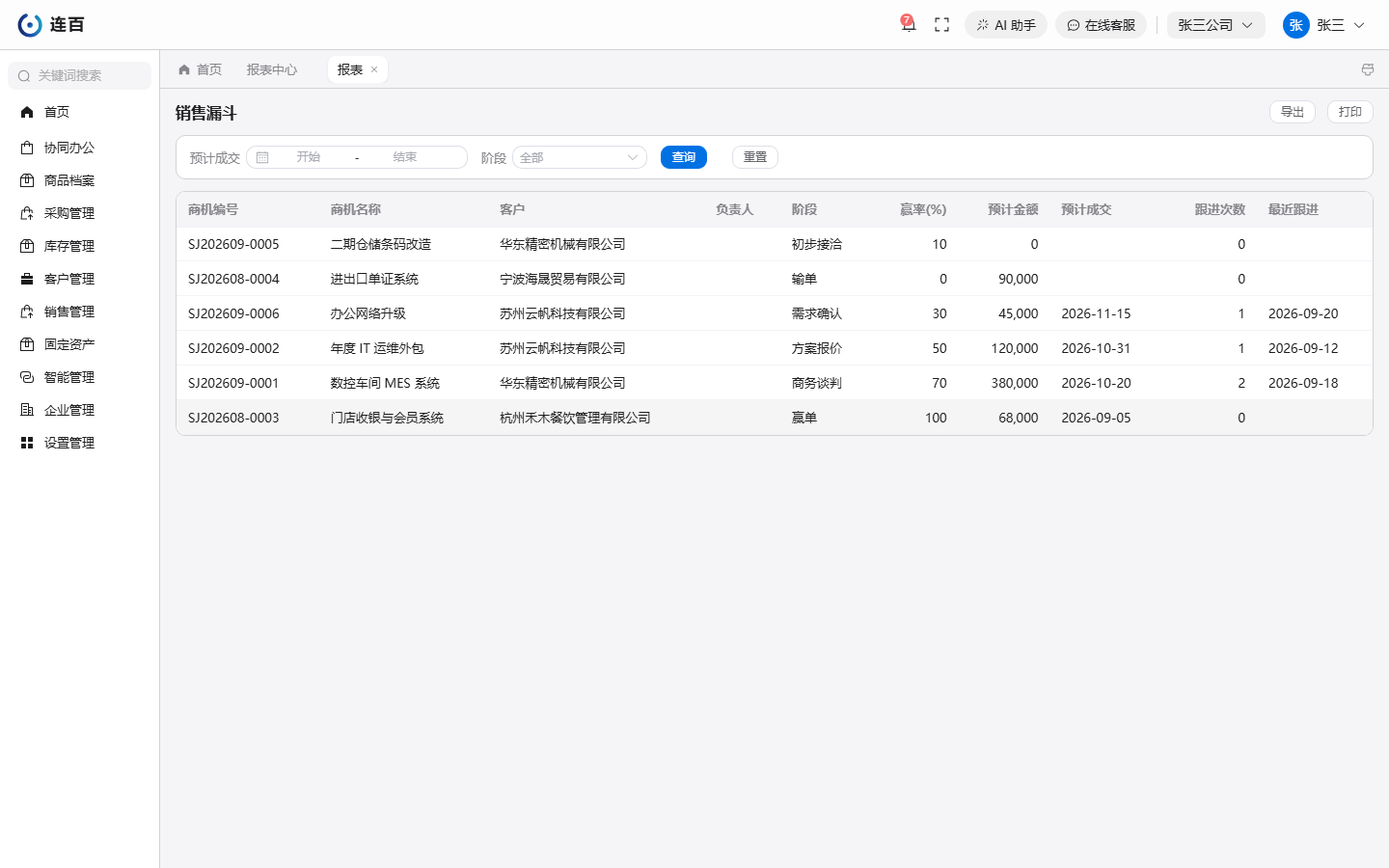This screenshot has height=868, width=1389.
Task: Open 在线客服 support chat
Action: point(1101,25)
